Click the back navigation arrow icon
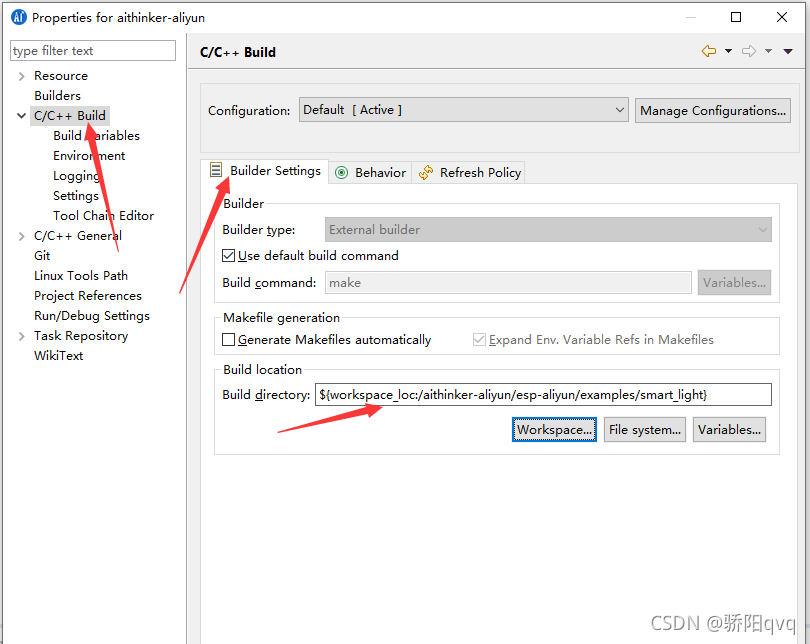Viewport: 810px width, 644px height. pos(709,51)
